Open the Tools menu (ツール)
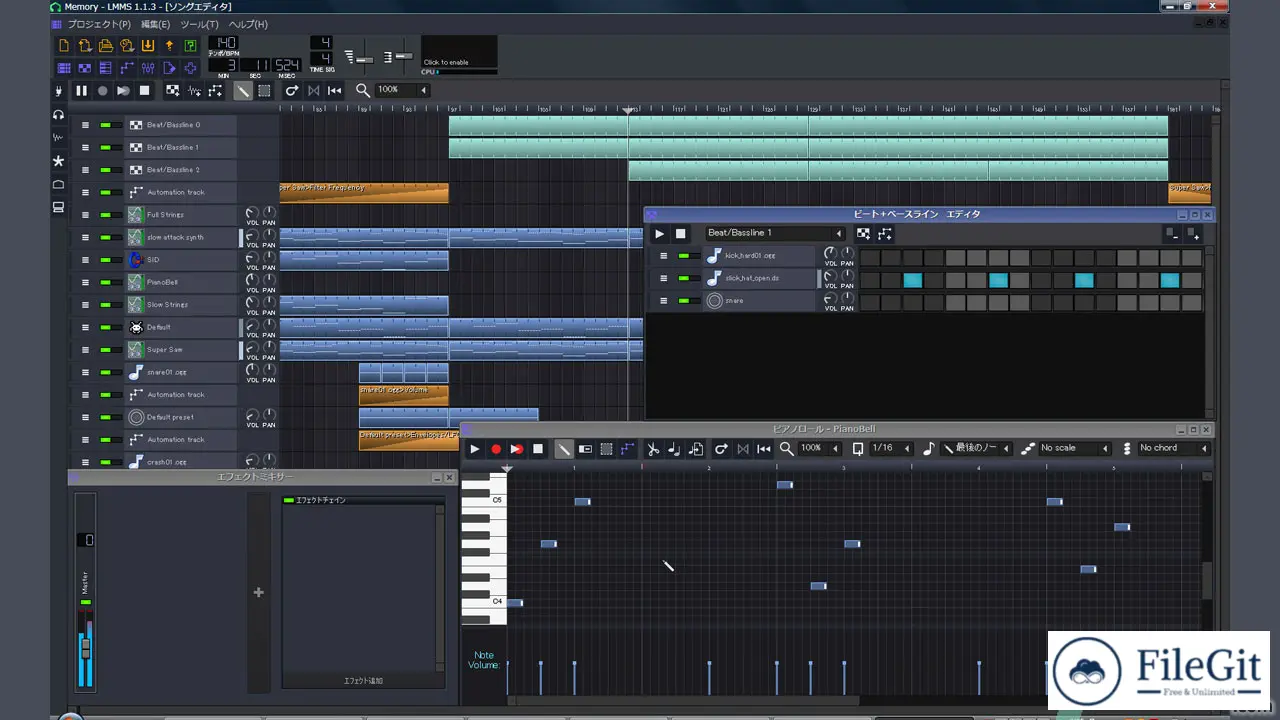 (x=199, y=24)
